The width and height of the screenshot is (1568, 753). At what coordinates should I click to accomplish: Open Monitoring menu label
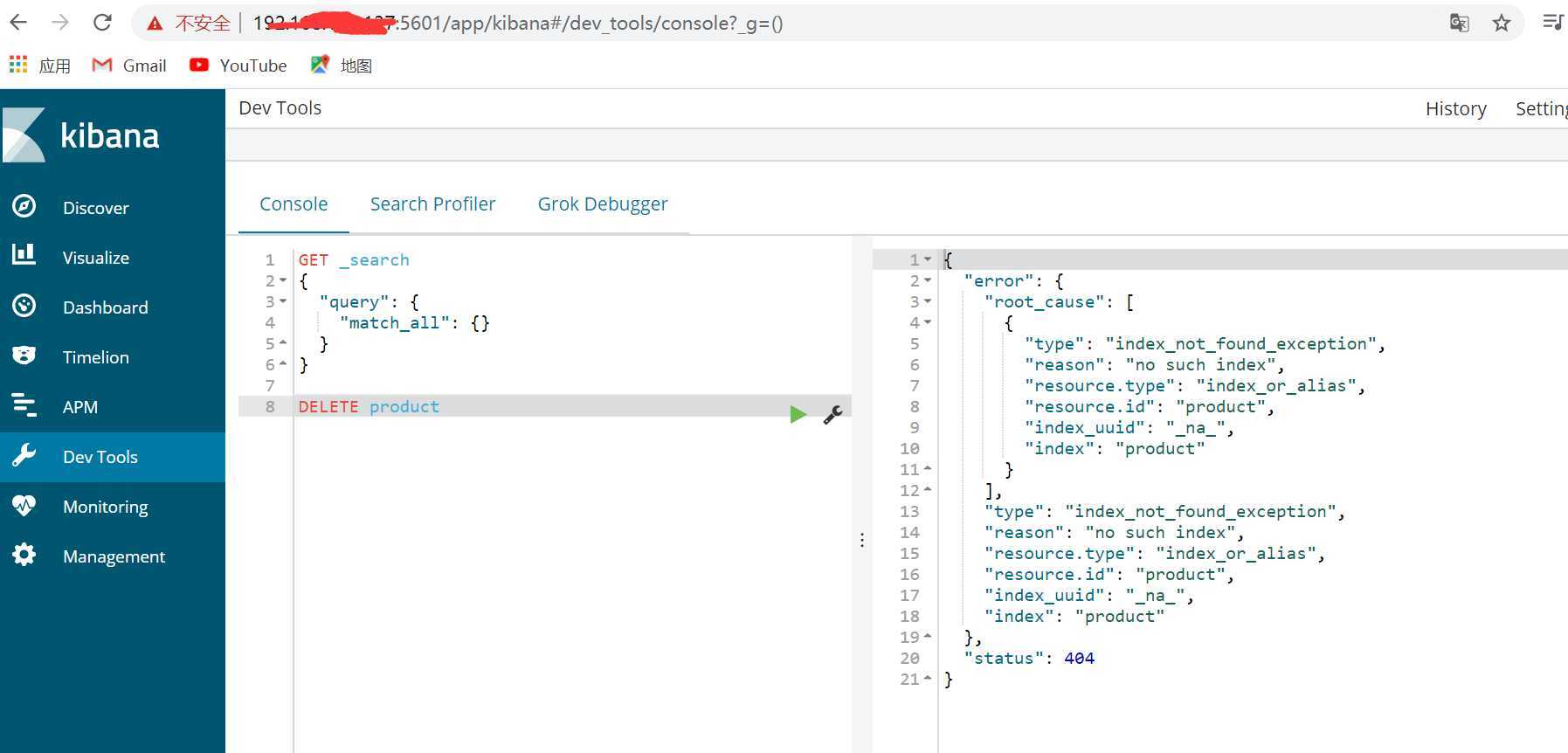pyautogui.click(x=105, y=507)
